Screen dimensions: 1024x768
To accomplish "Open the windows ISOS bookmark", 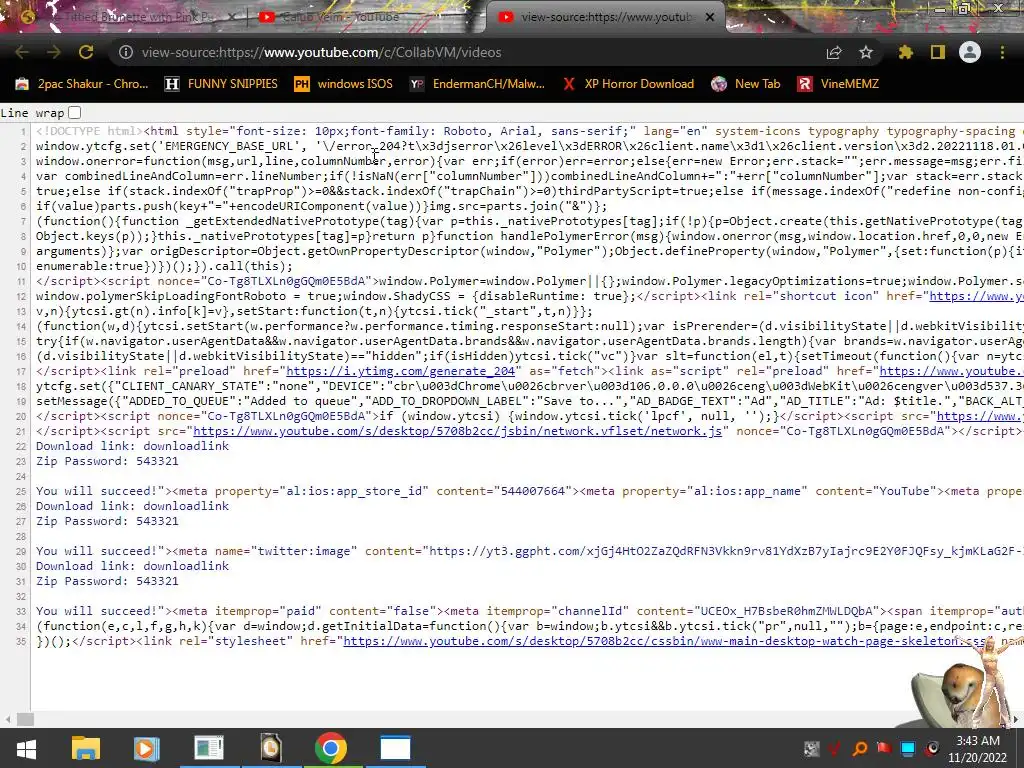I will click(x=344, y=84).
